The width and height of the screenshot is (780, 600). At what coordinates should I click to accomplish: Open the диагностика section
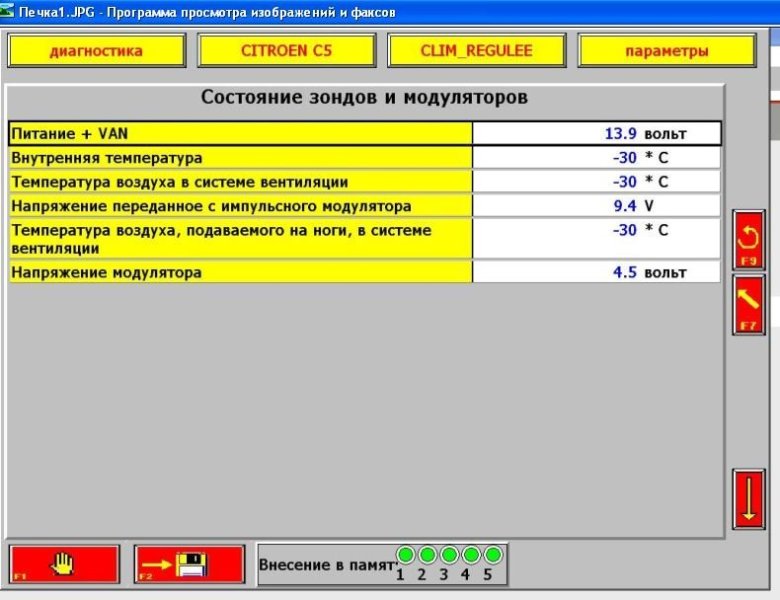pos(96,51)
